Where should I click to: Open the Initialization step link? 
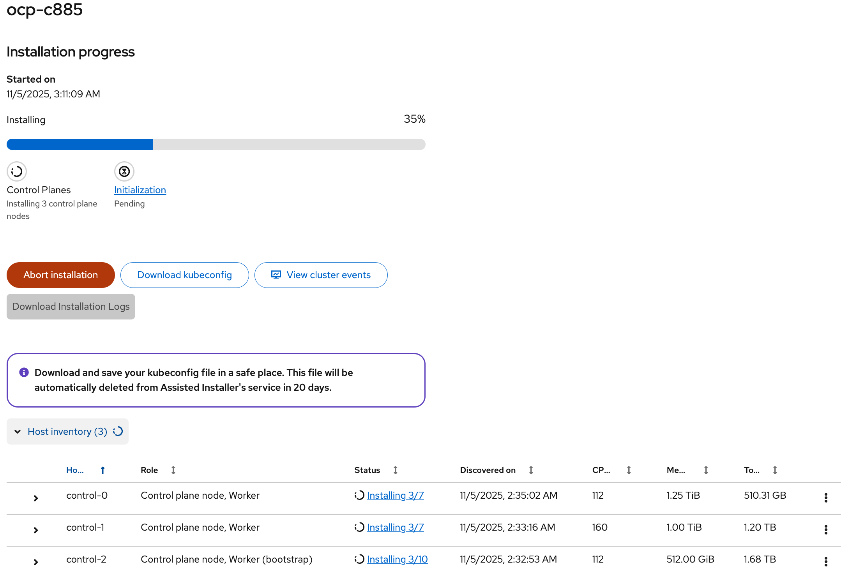coord(140,190)
